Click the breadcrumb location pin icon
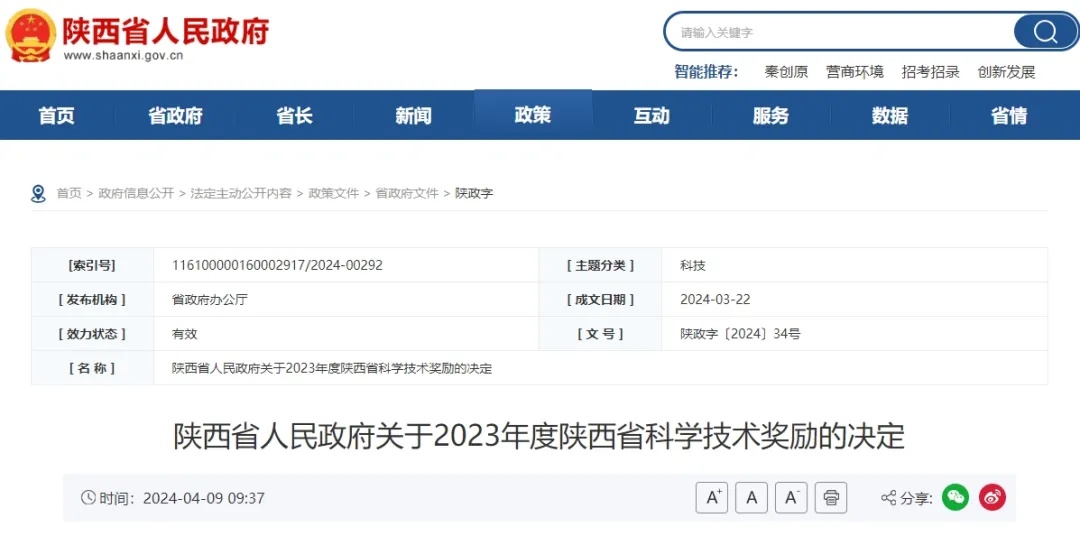 (39, 193)
